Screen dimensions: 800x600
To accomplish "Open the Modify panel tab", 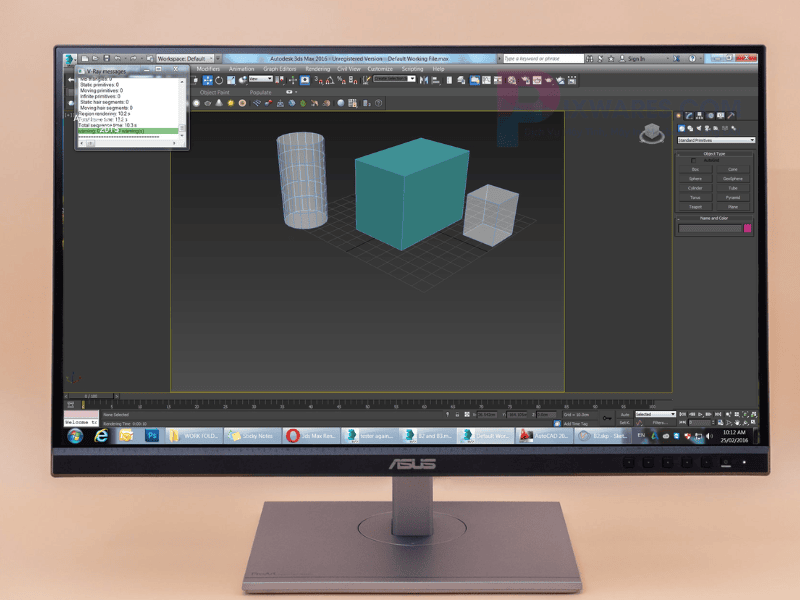I will pyautogui.click(x=689, y=116).
